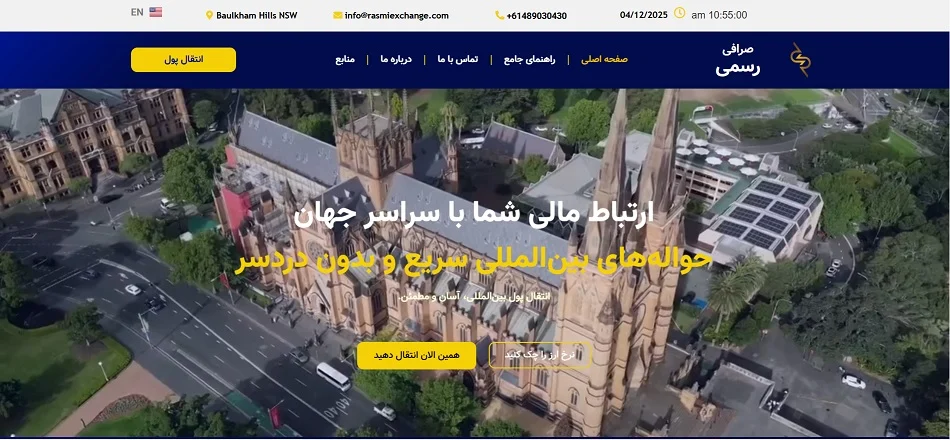Click the +61489030430 phone number link
Image resolution: width=950 pixels, height=440 pixels.
[537, 16]
